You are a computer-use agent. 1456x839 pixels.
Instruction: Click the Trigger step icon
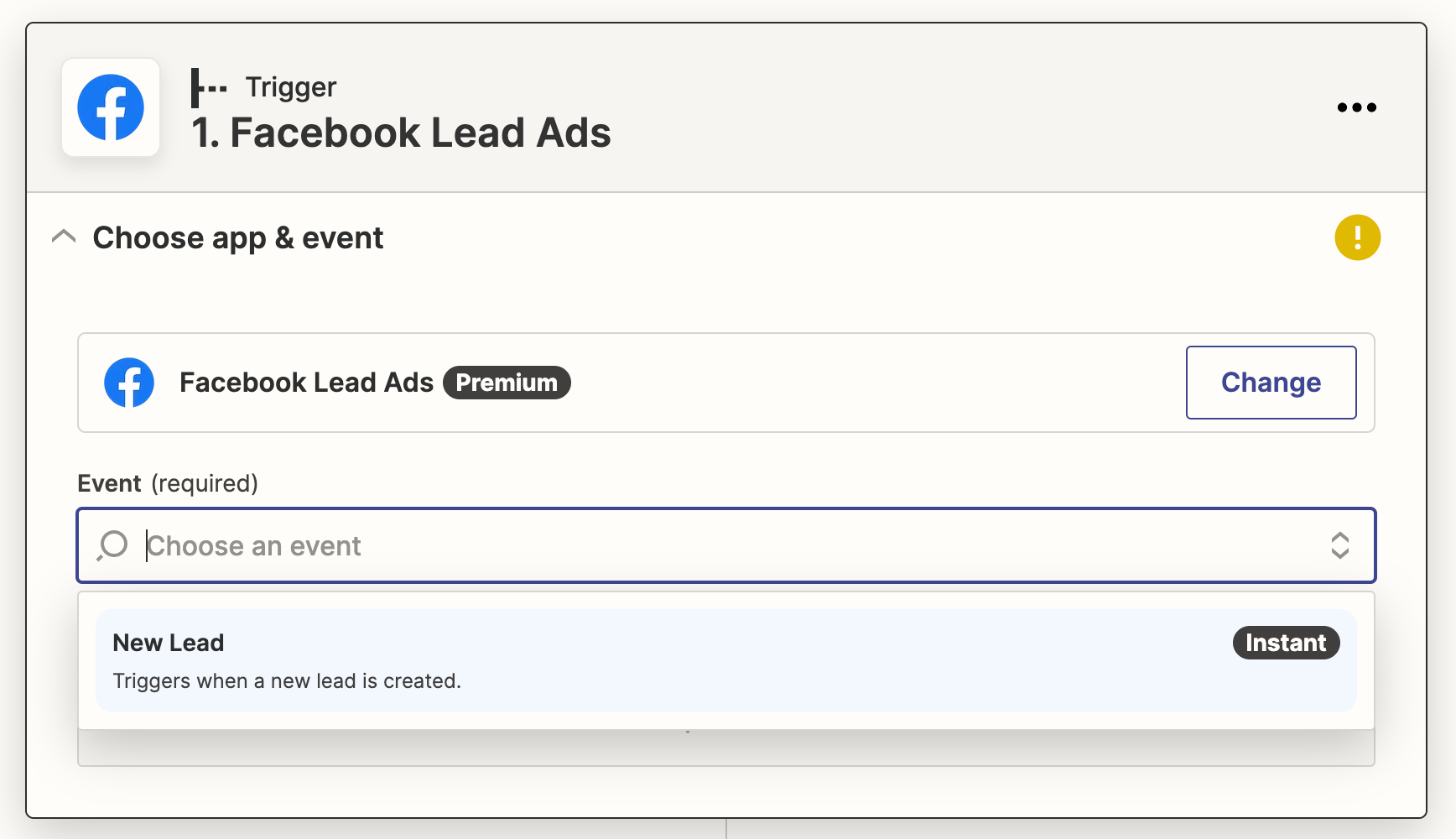(x=209, y=88)
